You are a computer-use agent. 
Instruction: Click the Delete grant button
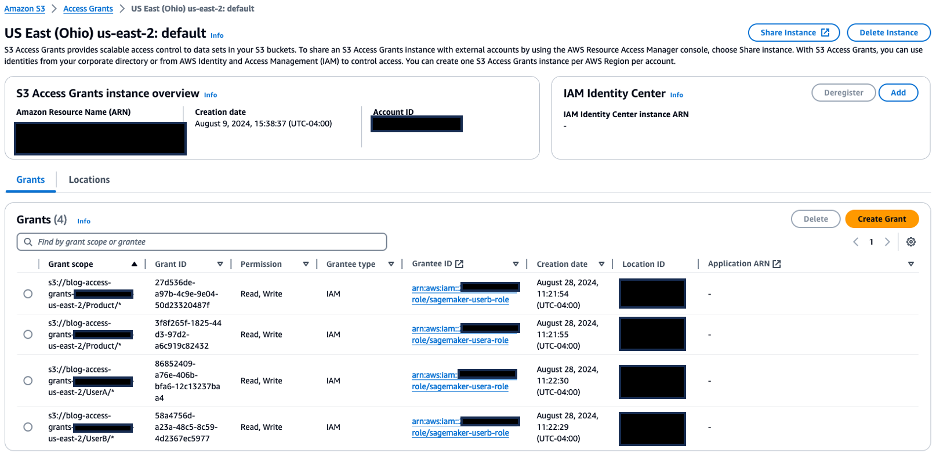pyautogui.click(x=815, y=219)
